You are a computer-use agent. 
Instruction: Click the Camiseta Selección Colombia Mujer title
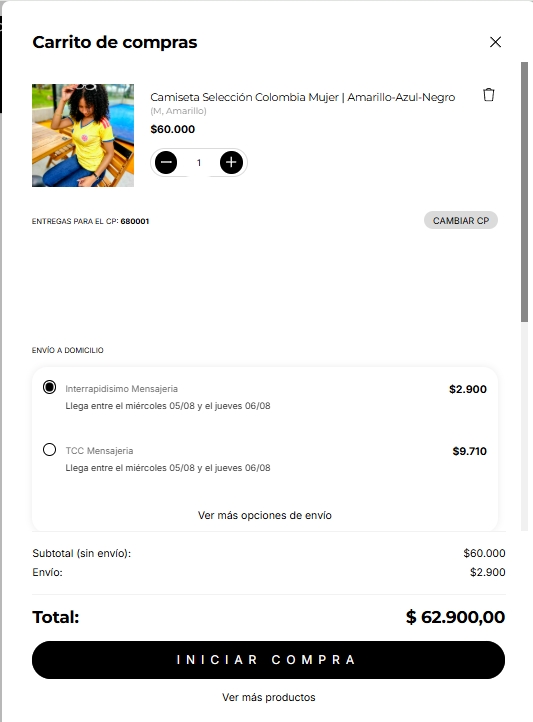point(302,97)
